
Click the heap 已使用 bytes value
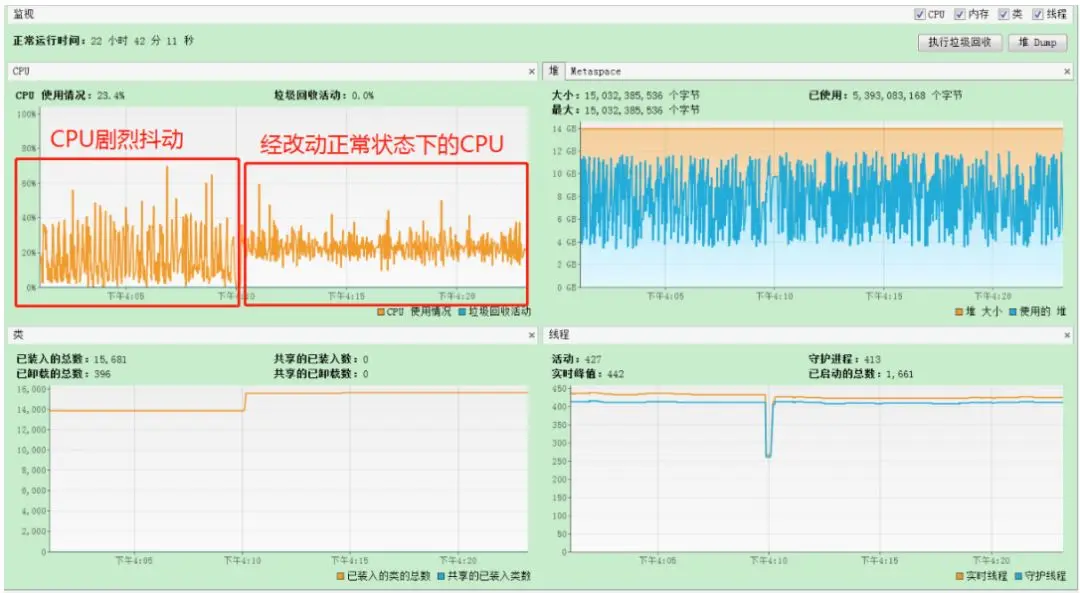(x=907, y=96)
